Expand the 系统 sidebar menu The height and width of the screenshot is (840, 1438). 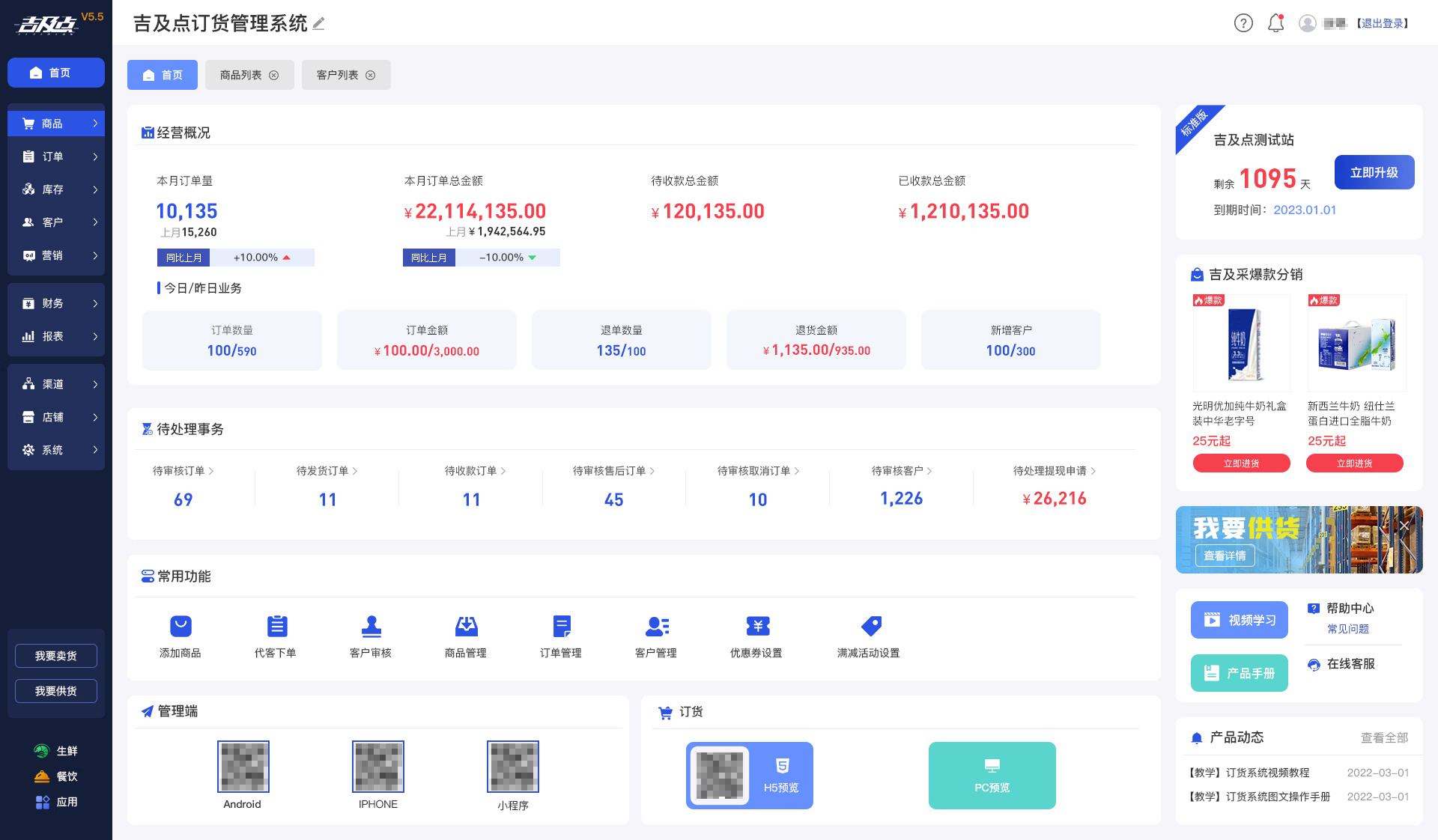[56, 450]
